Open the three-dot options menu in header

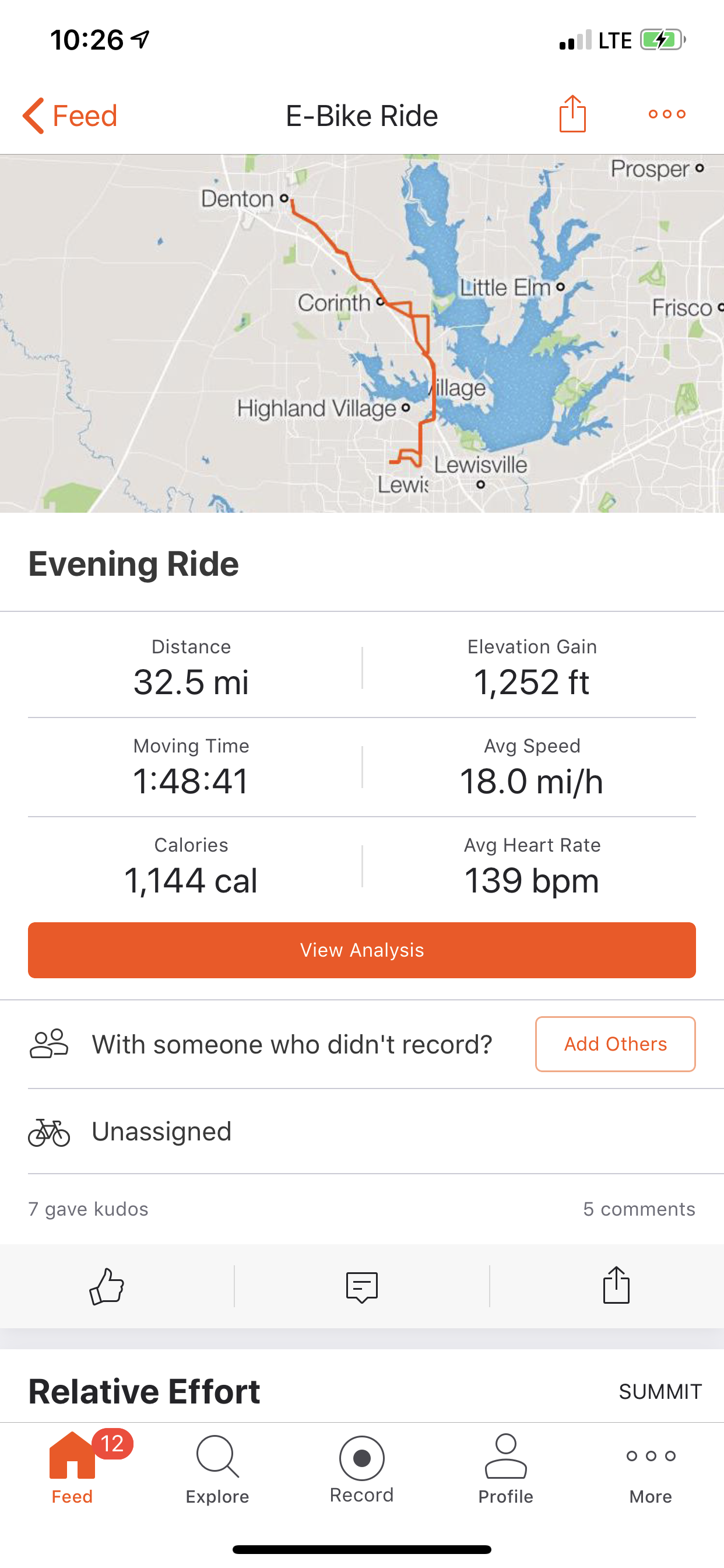pos(667,114)
